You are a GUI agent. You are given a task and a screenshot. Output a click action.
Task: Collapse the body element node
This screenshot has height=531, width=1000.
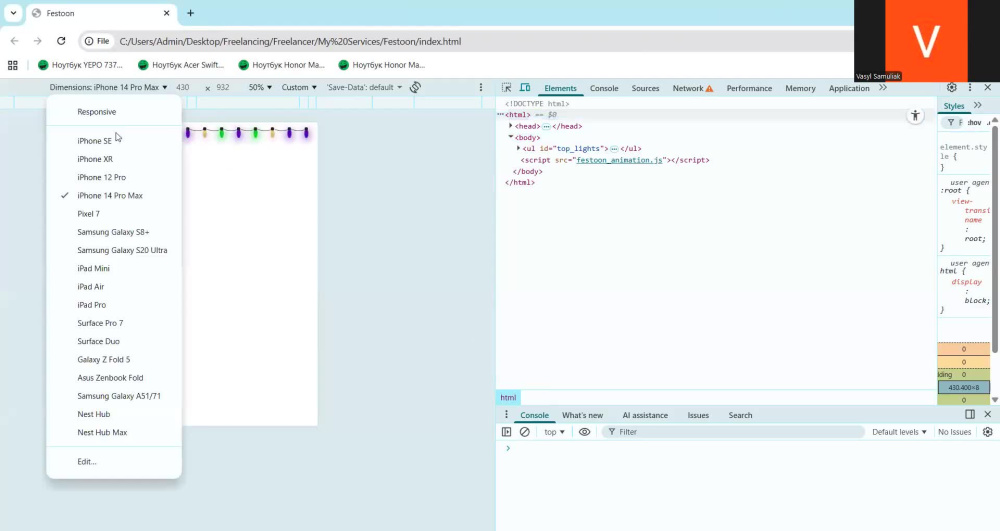pos(511,137)
